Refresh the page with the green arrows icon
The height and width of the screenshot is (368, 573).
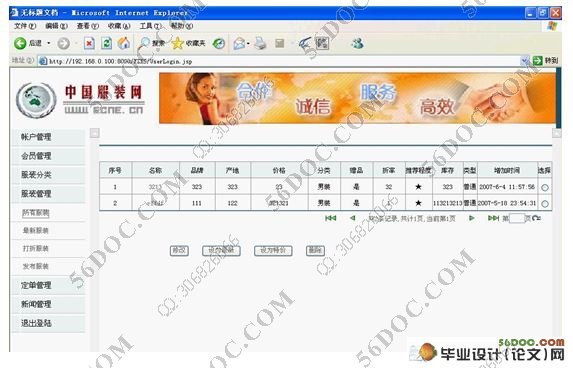pyautogui.click(x=106, y=43)
